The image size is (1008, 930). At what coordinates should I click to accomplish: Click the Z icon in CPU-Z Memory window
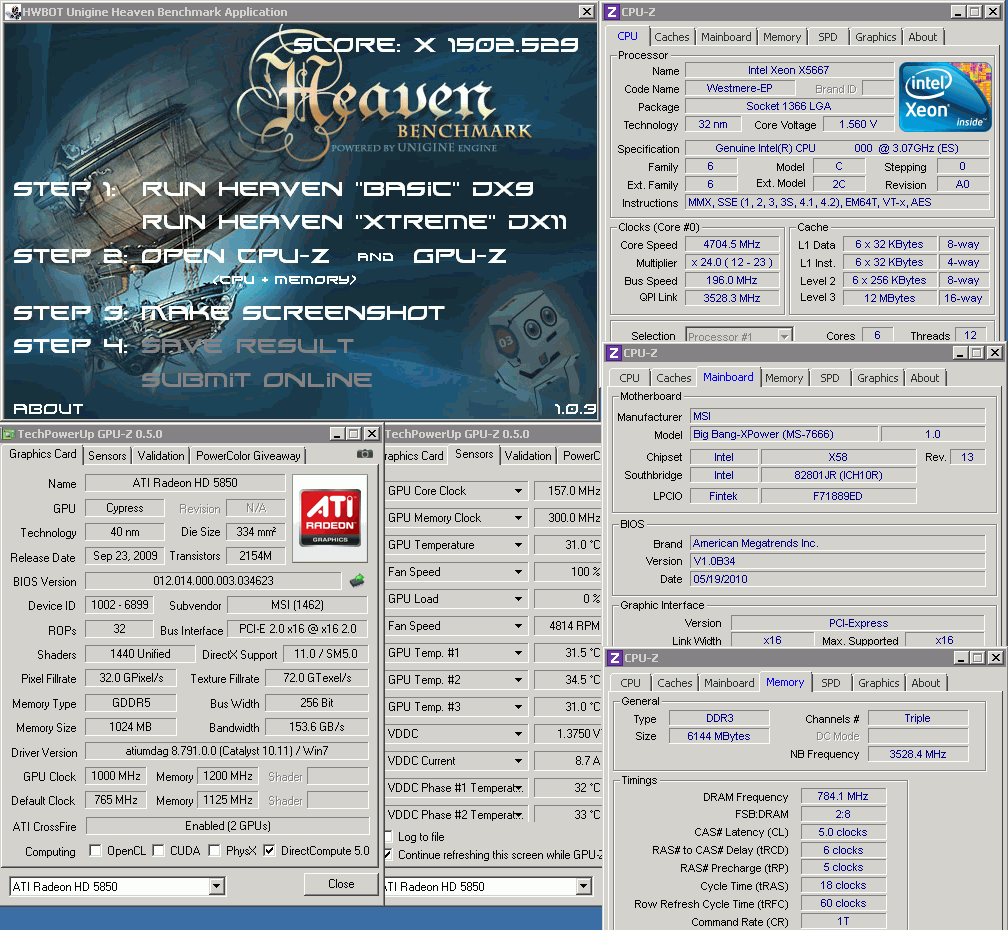coord(615,658)
